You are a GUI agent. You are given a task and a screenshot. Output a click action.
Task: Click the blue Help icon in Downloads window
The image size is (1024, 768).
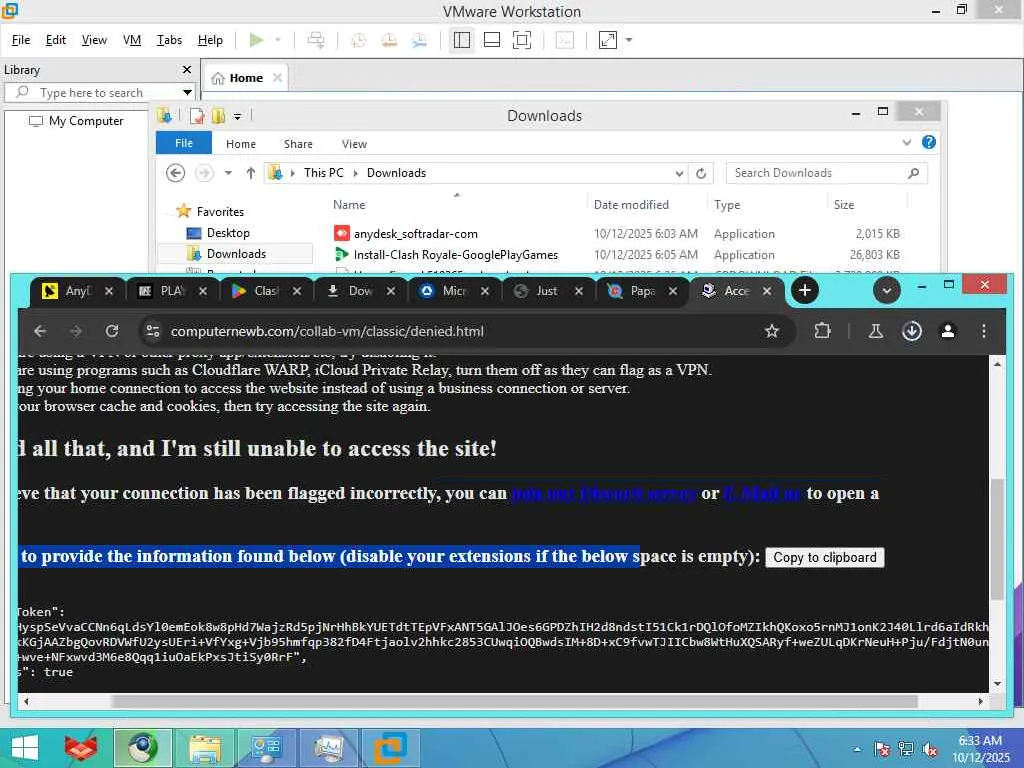pyautogui.click(x=929, y=142)
